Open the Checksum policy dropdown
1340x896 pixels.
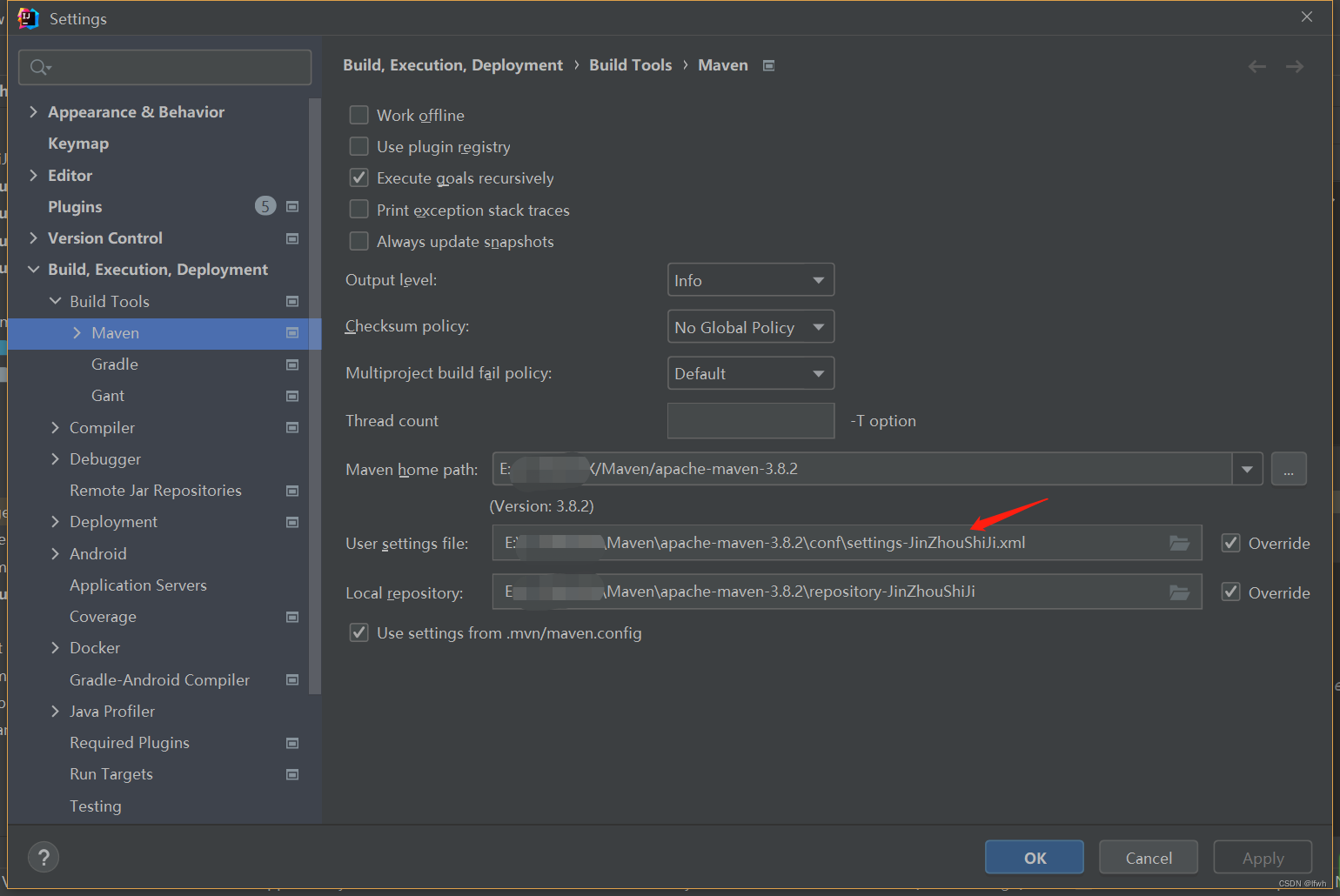tap(750, 326)
